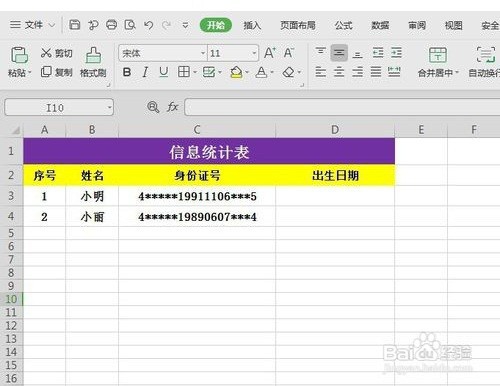Image resolution: width=500 pixels, height=386 pixels.
Task: Click the fill color bucket
Action: [236, 72]
